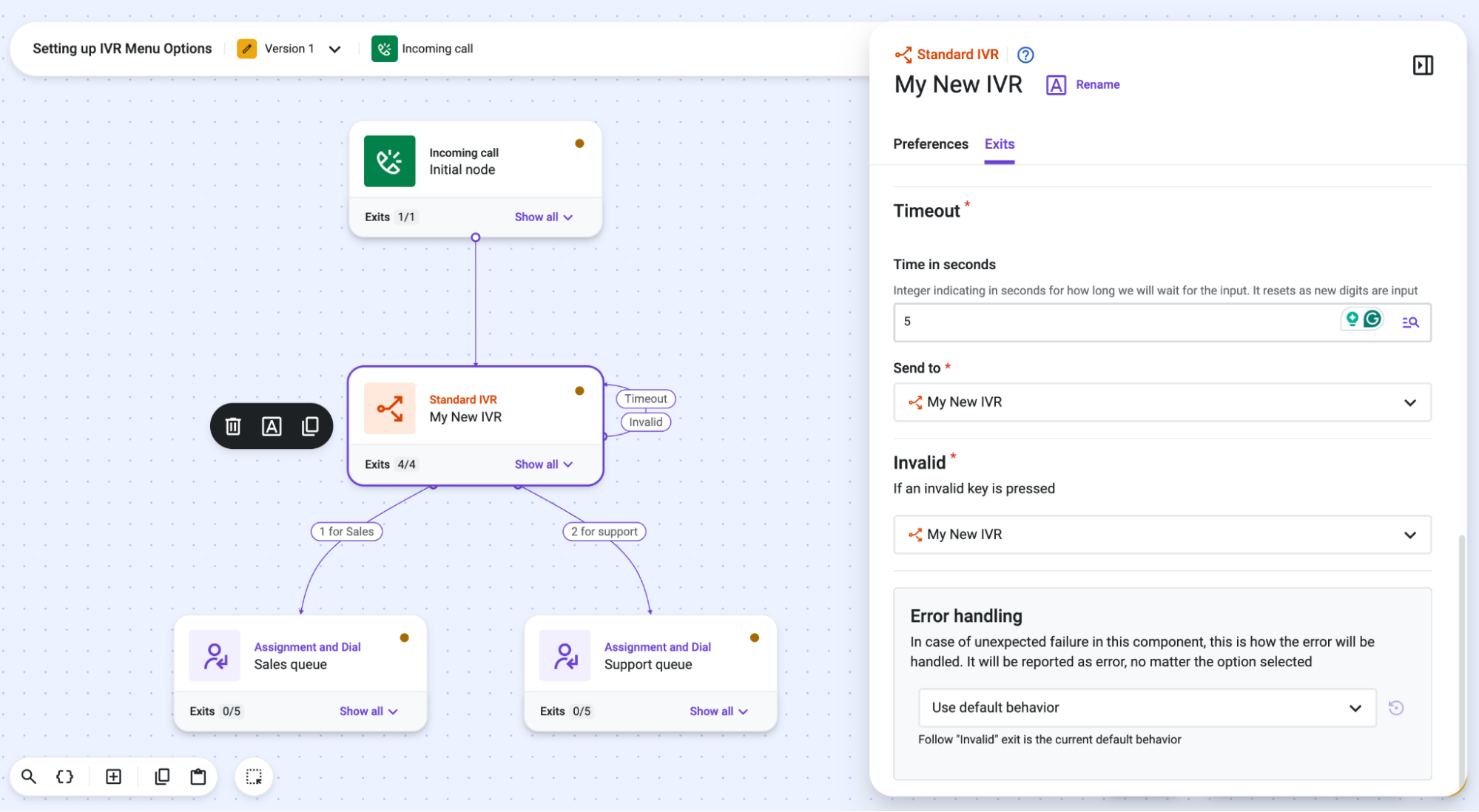Expand 'Show all' on Incoming call node
1479x812 pixels.
click(x=544, y=217)
